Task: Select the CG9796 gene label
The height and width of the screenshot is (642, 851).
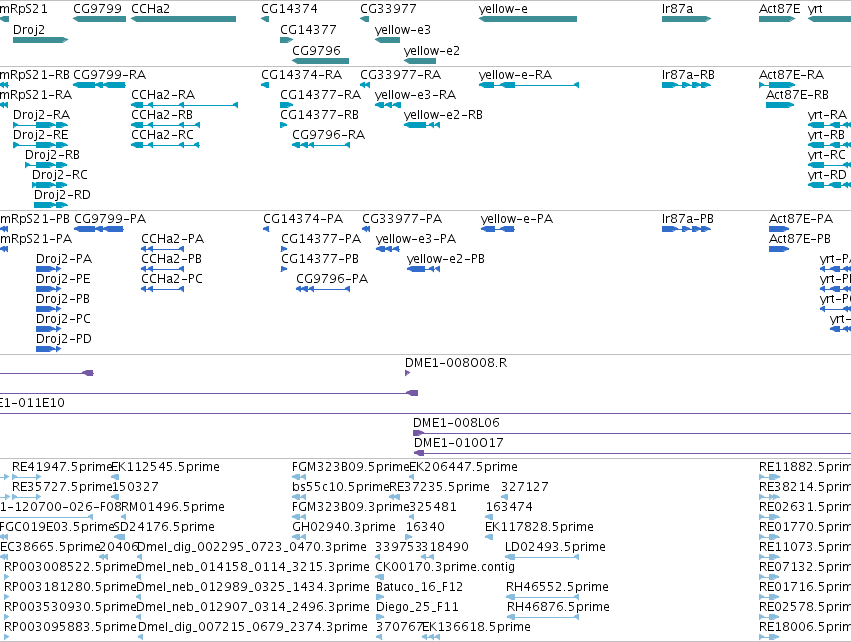Action: click(316, 50)
